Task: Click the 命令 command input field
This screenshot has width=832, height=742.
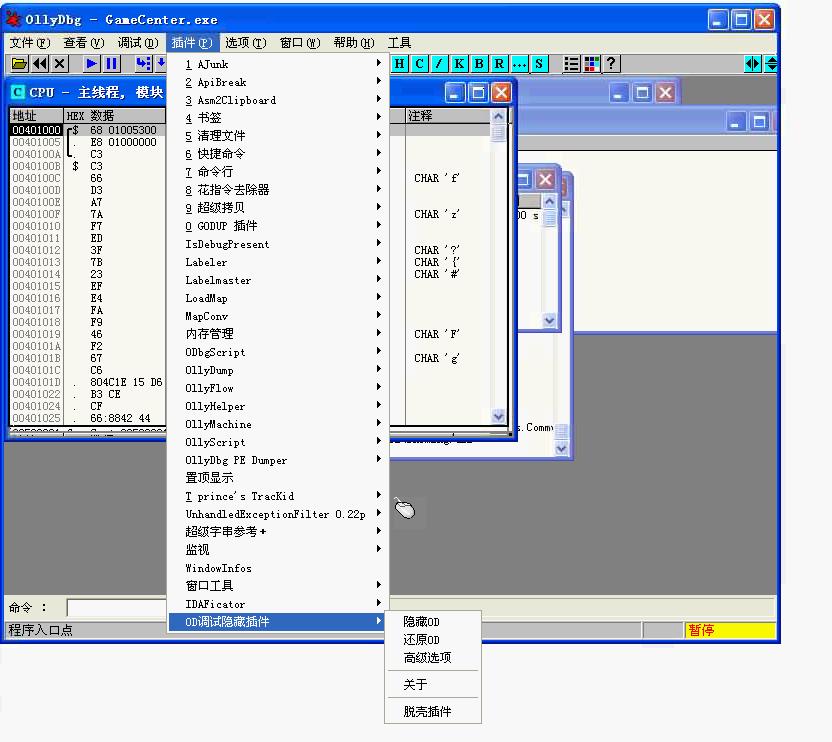Action: coord(117,608)
